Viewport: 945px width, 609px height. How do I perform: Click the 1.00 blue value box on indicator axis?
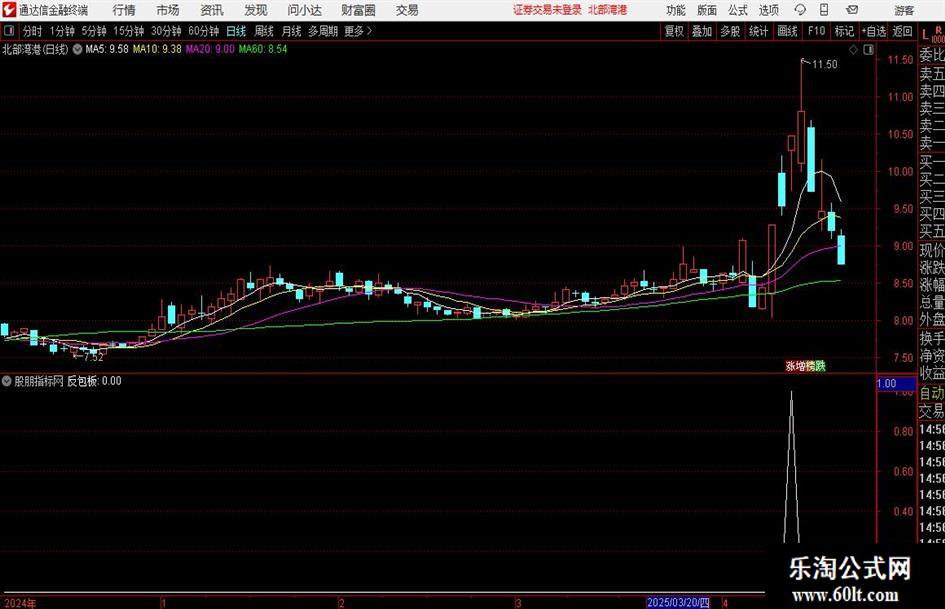[x=896, y=383]
